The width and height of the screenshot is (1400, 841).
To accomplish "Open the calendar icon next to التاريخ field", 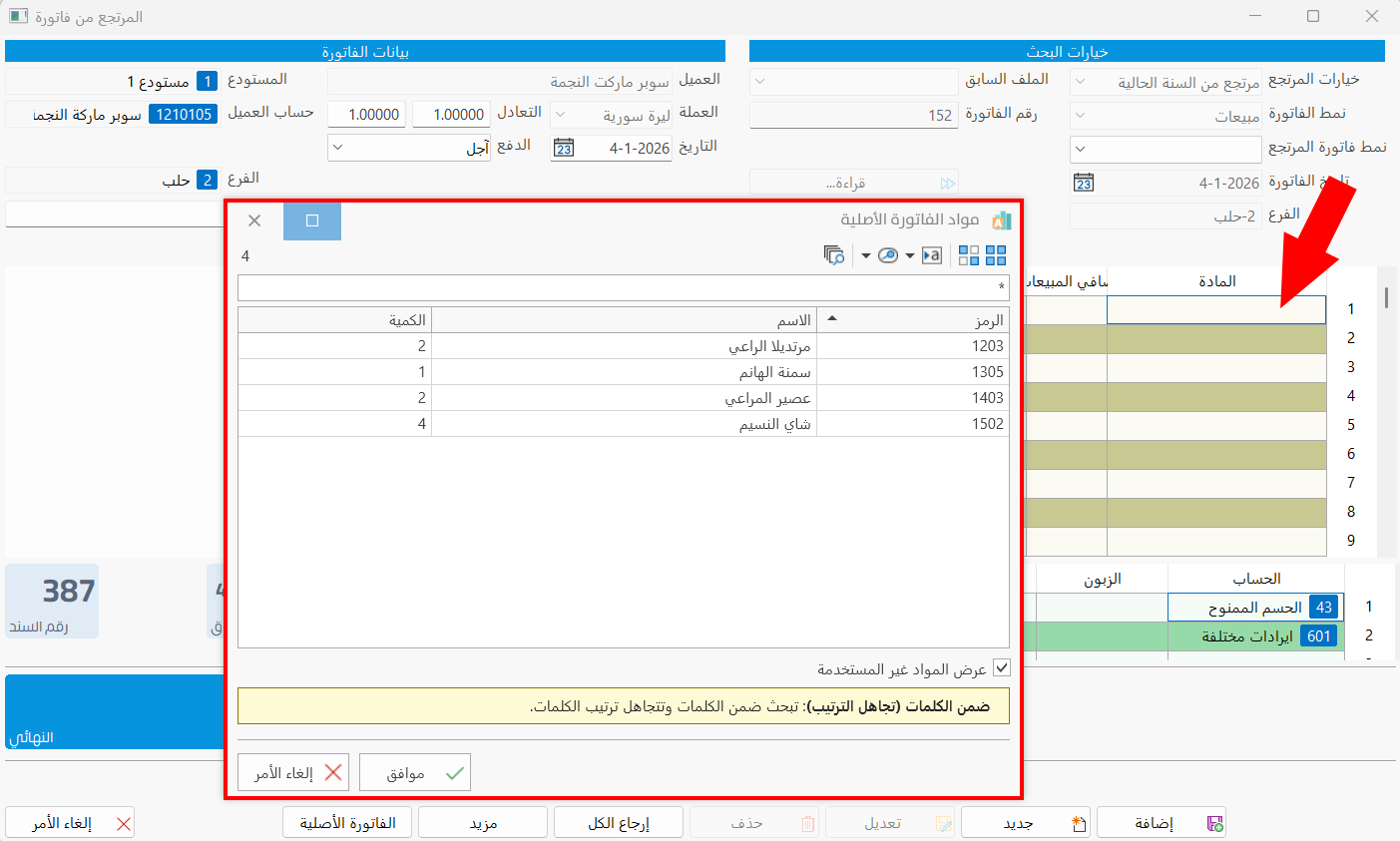I will (x=563, y=147).
